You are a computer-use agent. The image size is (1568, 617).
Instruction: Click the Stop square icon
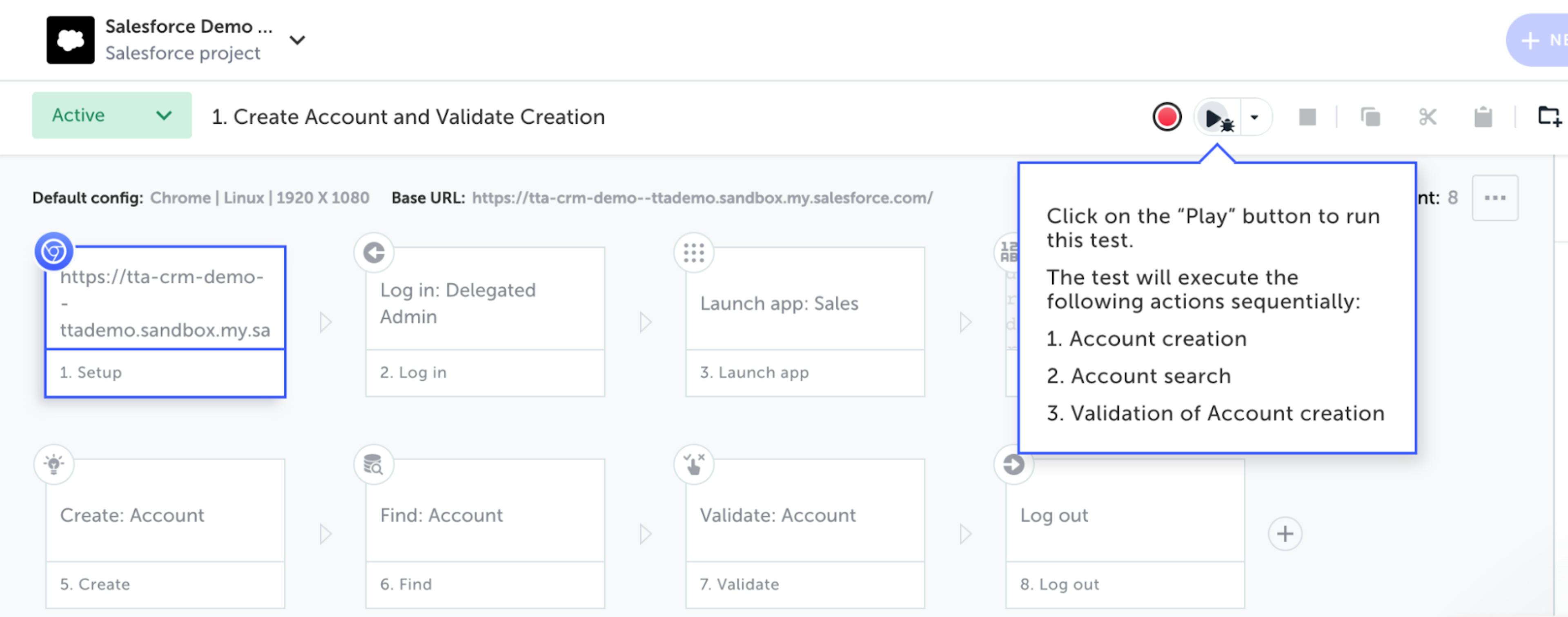(x=1307, y=117)
